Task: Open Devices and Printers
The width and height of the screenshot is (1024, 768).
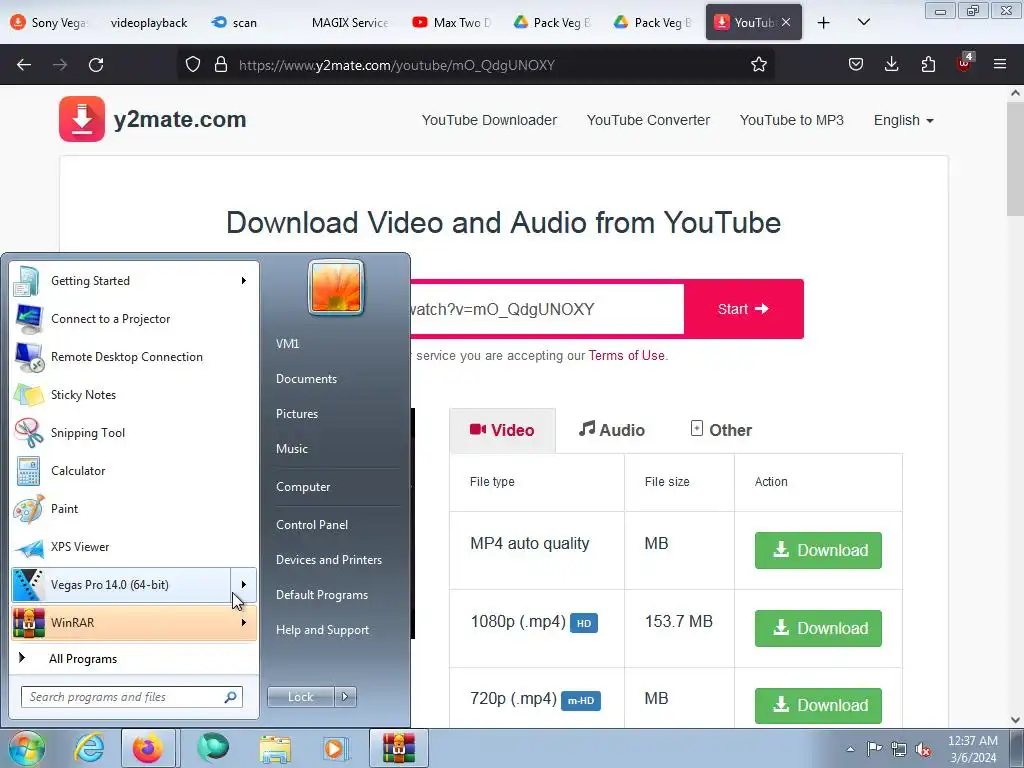Action: (328, 560)
